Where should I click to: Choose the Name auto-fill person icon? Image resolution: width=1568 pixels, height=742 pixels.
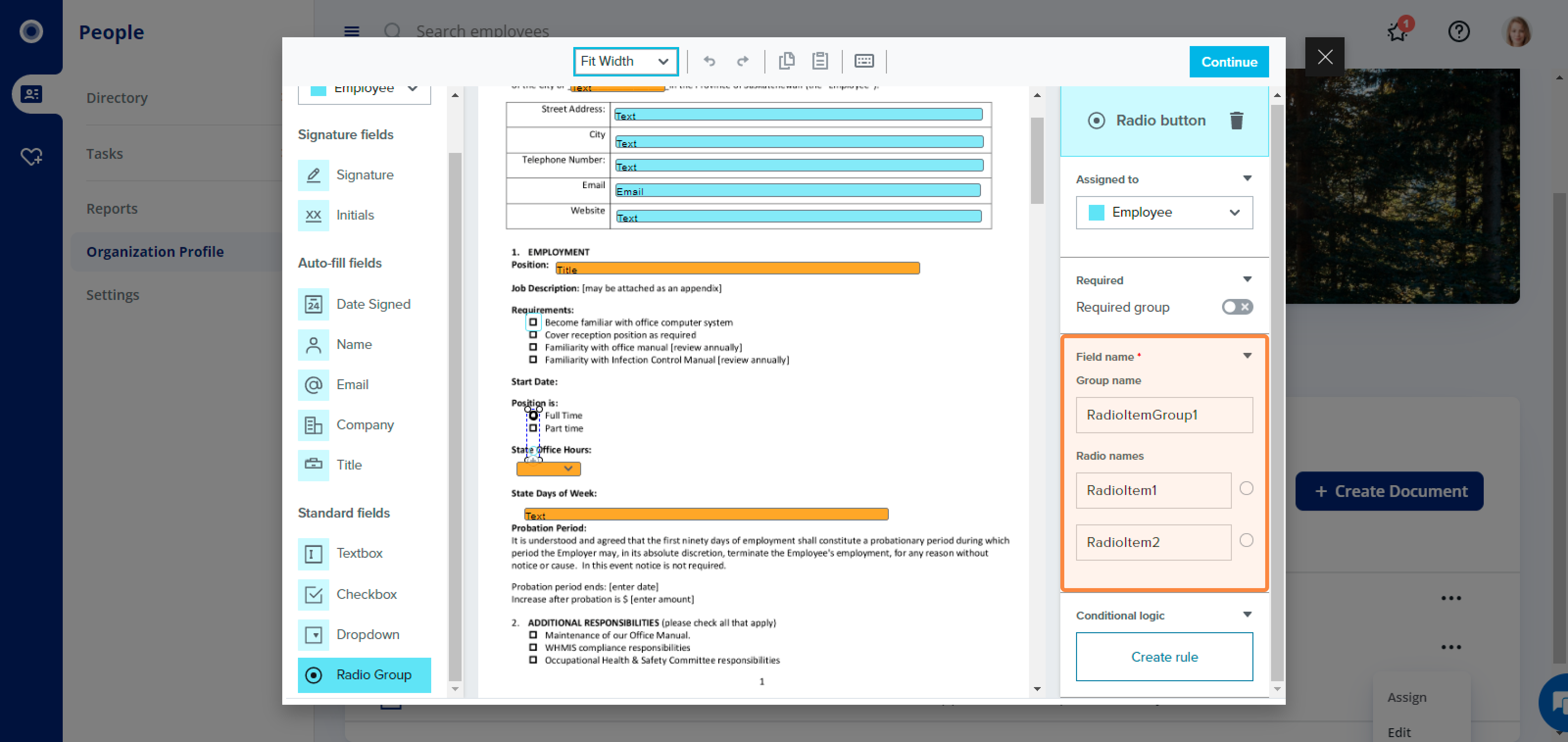[x=314, y=344]
